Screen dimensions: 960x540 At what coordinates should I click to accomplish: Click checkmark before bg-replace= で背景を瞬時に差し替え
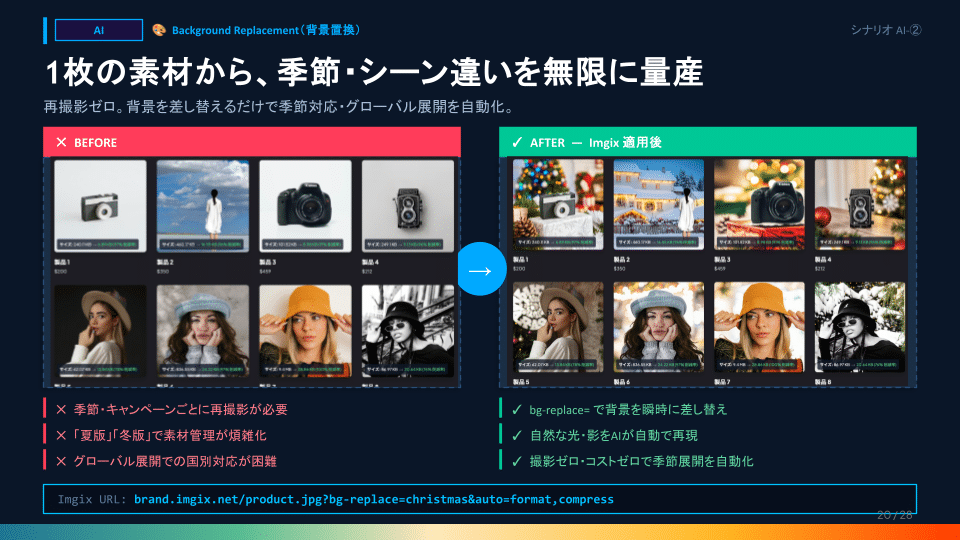(x=517, y=410)
